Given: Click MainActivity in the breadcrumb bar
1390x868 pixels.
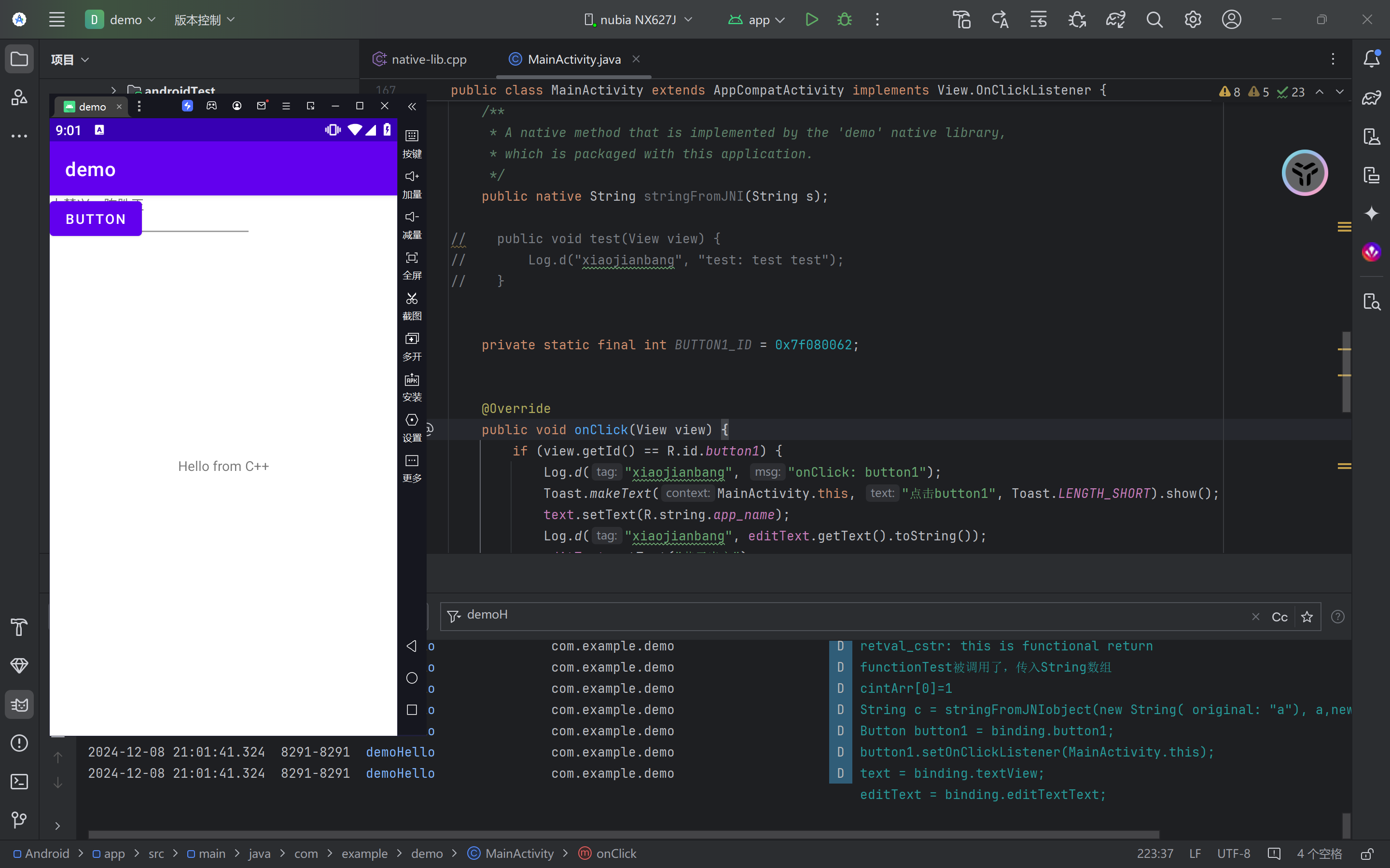Looking at the screenshot, I should click(519, 854).
